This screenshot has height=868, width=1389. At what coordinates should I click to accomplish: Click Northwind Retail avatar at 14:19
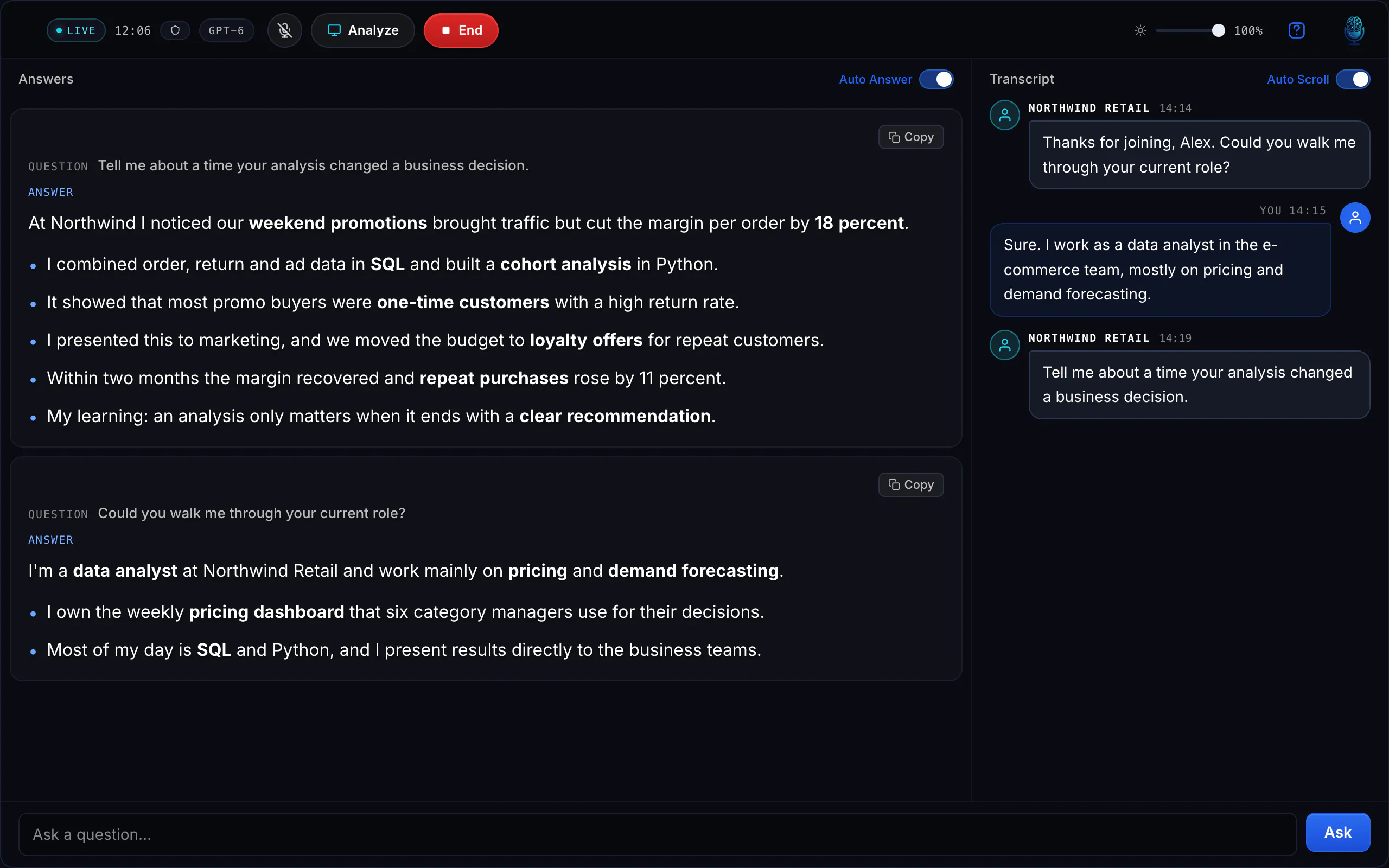click(1004, 345)
